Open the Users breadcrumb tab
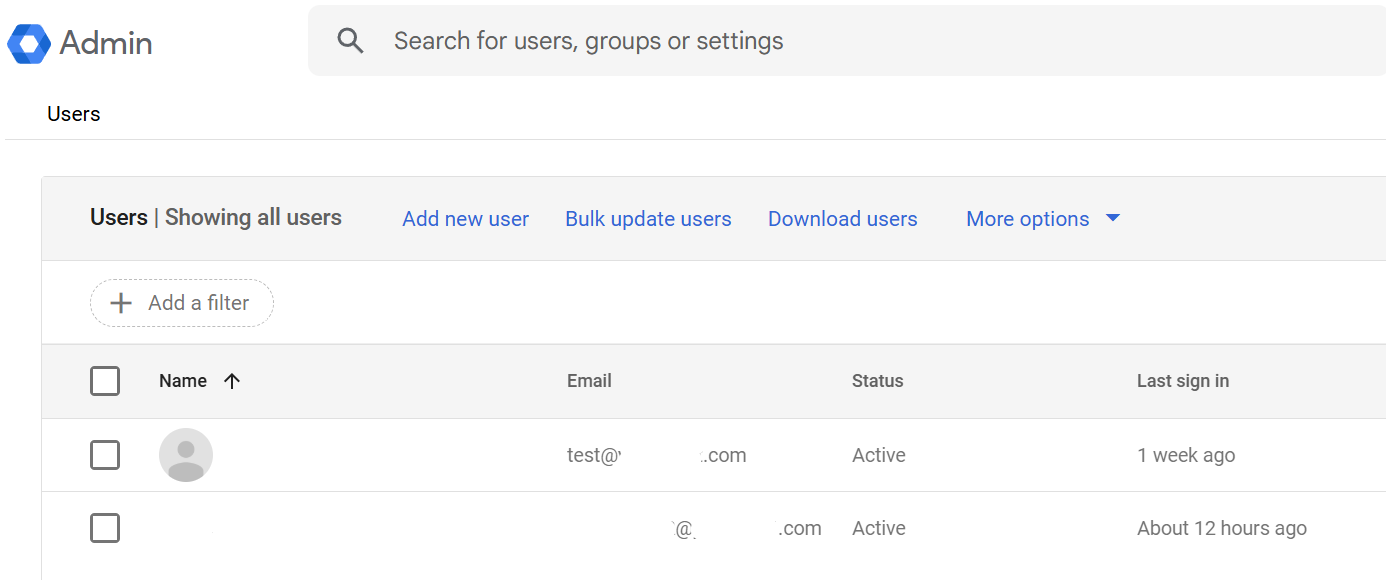The image size is (1386, 580). click(74, 114)
